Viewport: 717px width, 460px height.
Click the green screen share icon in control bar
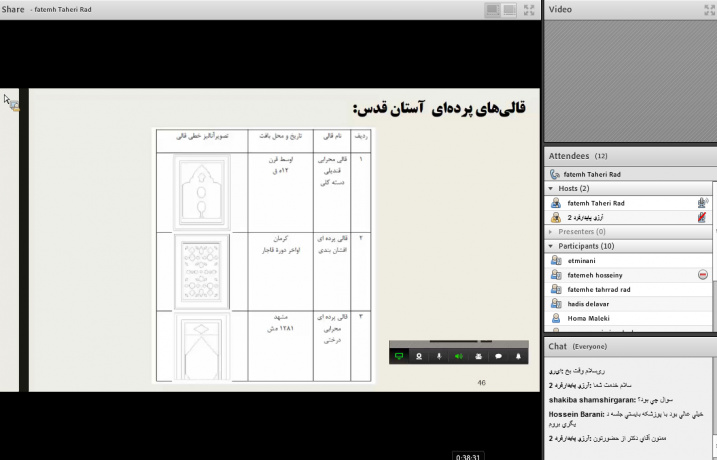pos(399,356)
